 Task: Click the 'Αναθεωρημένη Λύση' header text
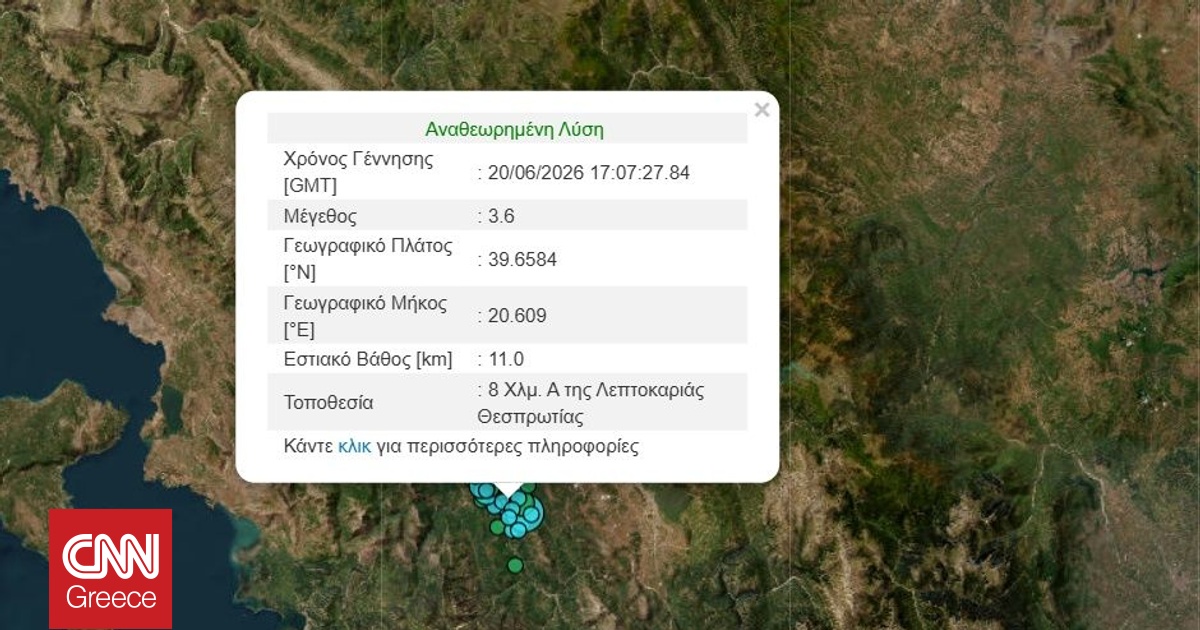click(514, 129)
